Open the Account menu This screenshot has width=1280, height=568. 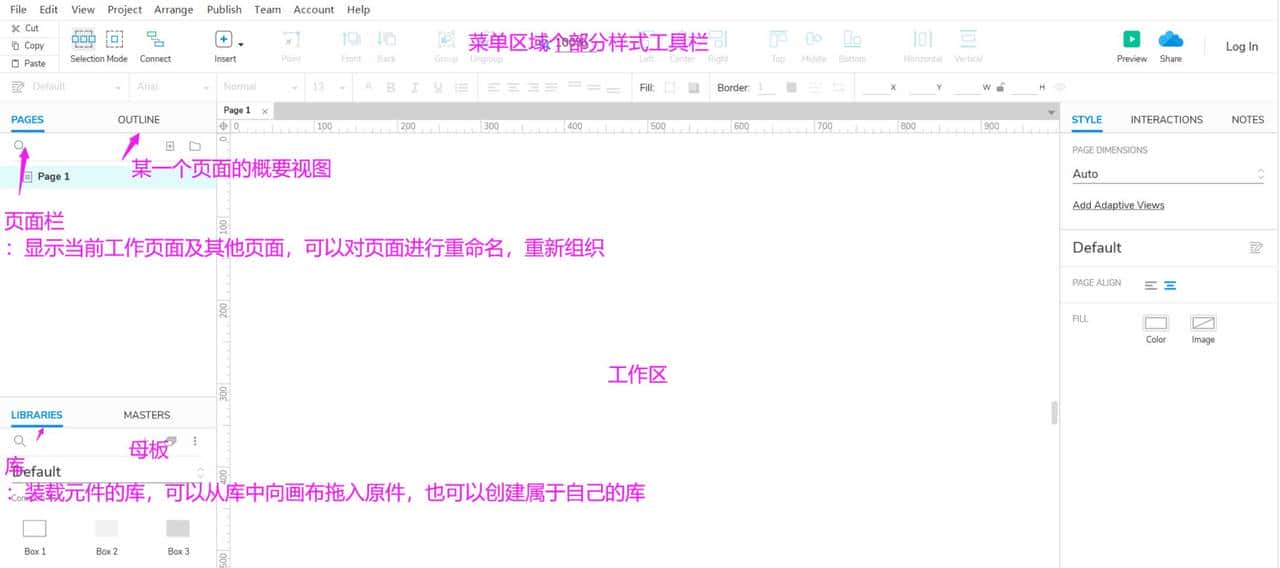coord(314,9)
